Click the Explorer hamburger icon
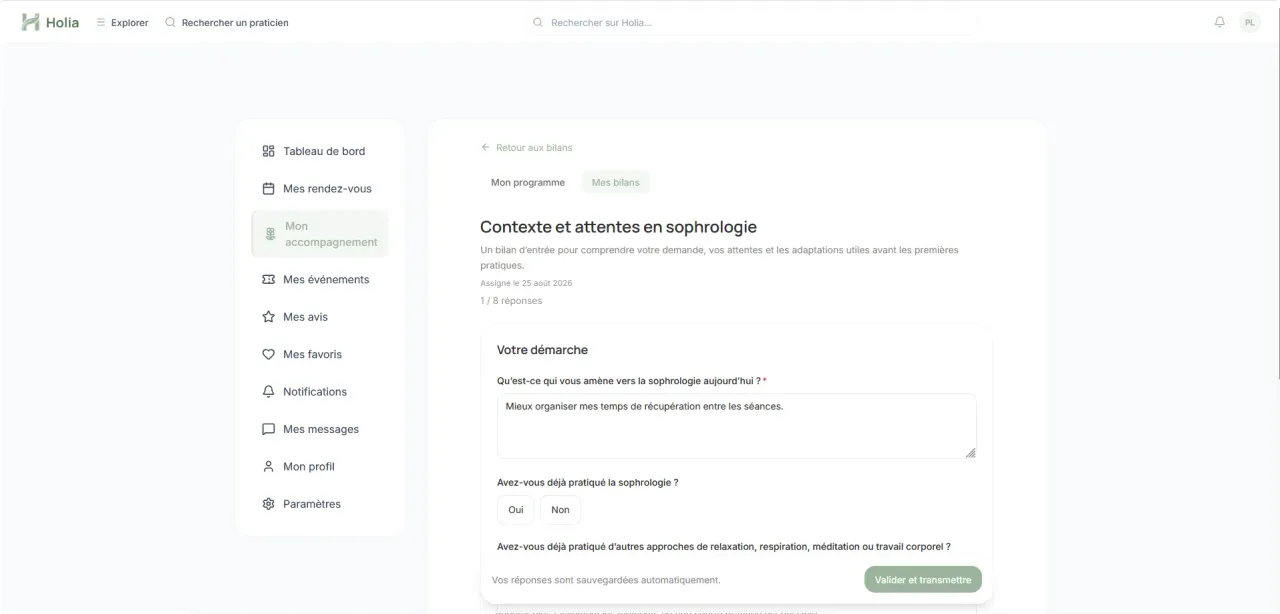 (101, 22)
